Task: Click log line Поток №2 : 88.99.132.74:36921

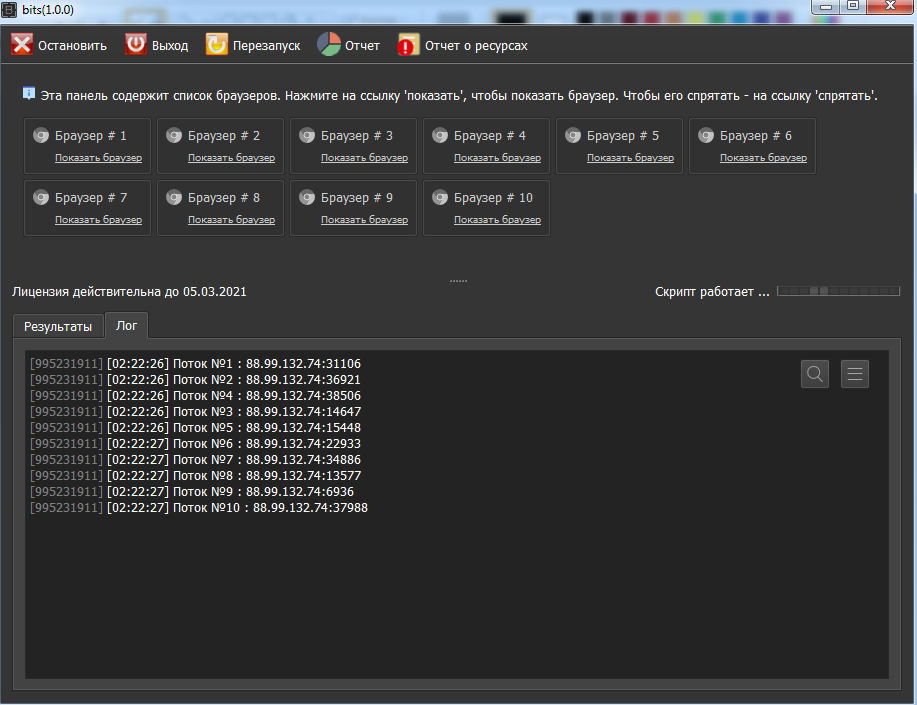Action: (195, 380)
